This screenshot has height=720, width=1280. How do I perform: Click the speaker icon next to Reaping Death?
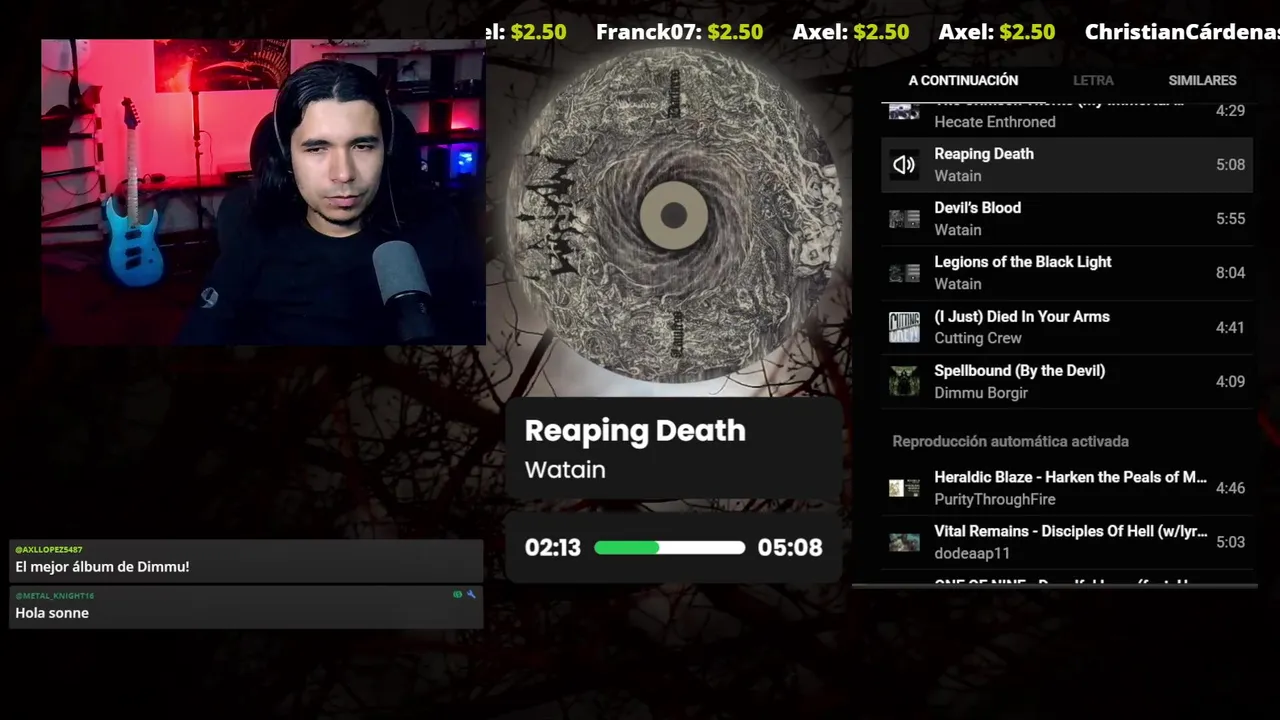click(x=904, y=165)
